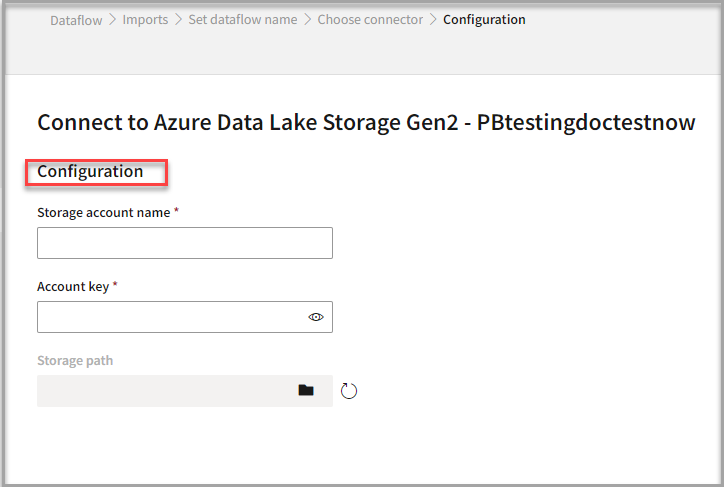
Task: Click the greyed Storage path label
Action: pyautogui.click(x=75, y=361)
